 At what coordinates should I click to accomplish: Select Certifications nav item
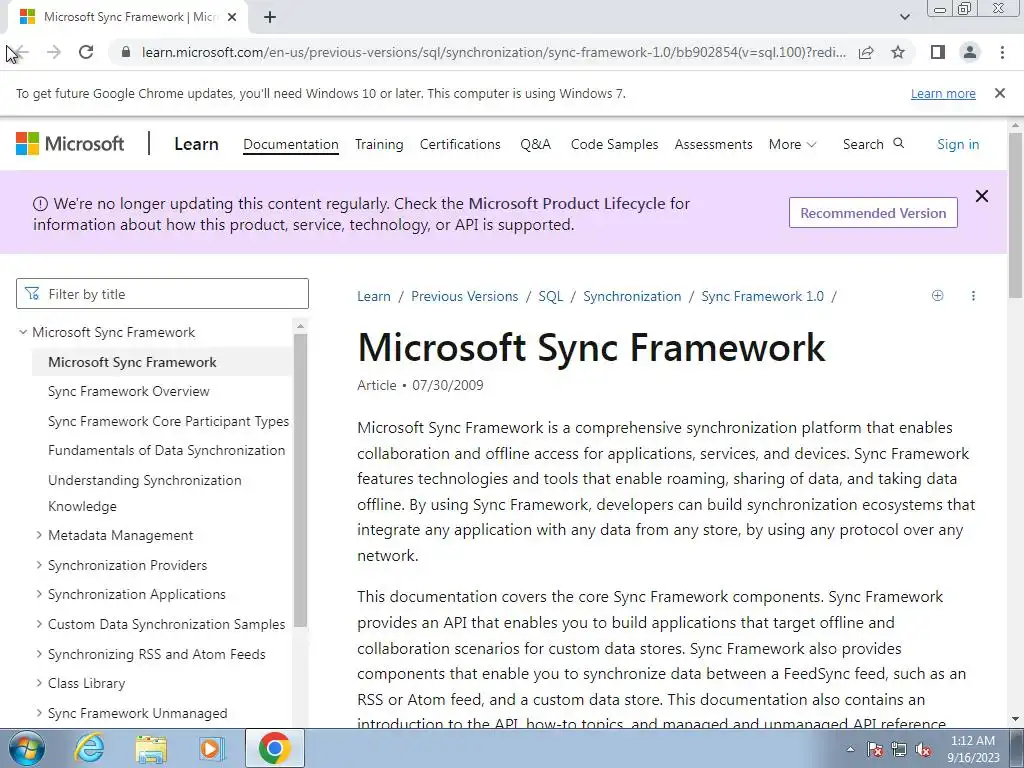[460, 144]
